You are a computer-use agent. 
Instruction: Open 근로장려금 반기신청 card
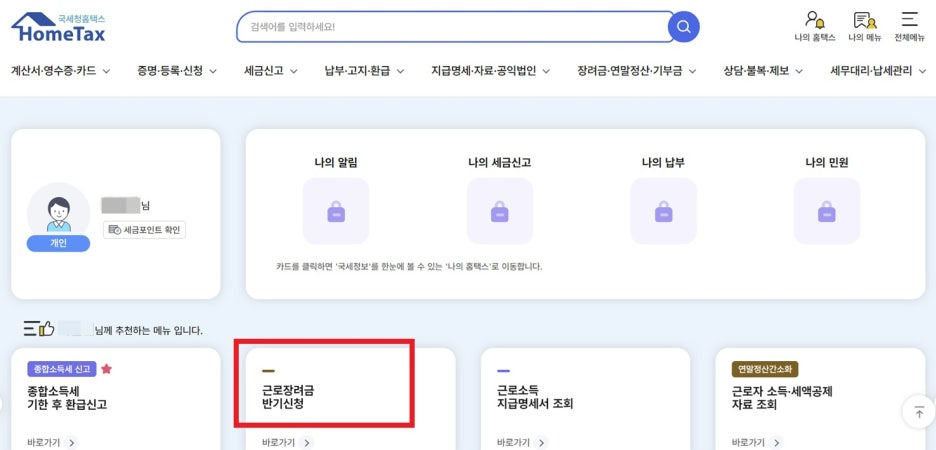(x=350, y=398)
